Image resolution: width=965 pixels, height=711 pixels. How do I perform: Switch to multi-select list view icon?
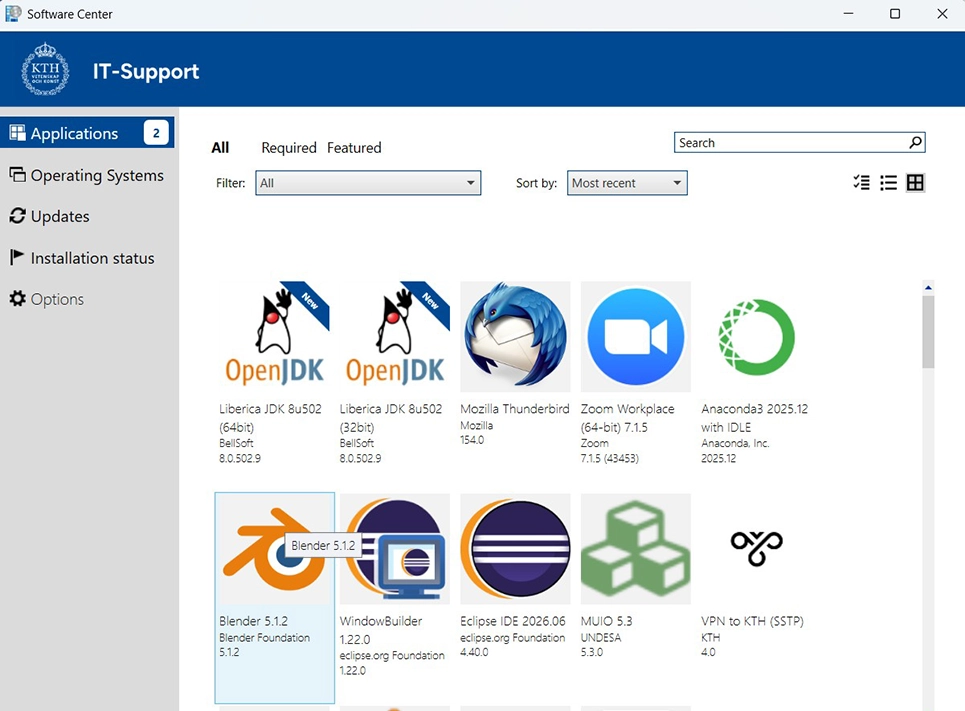pyautogui.click(x=862, y=182)
